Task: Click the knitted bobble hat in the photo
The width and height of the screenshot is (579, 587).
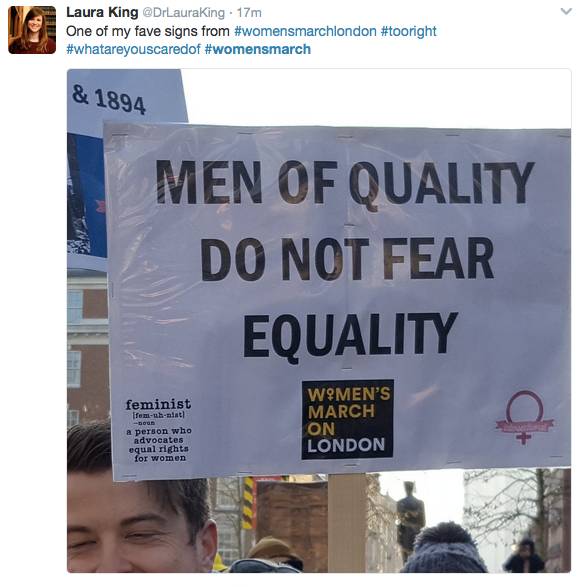Action: pyautogui.click(x=444, y=548)
